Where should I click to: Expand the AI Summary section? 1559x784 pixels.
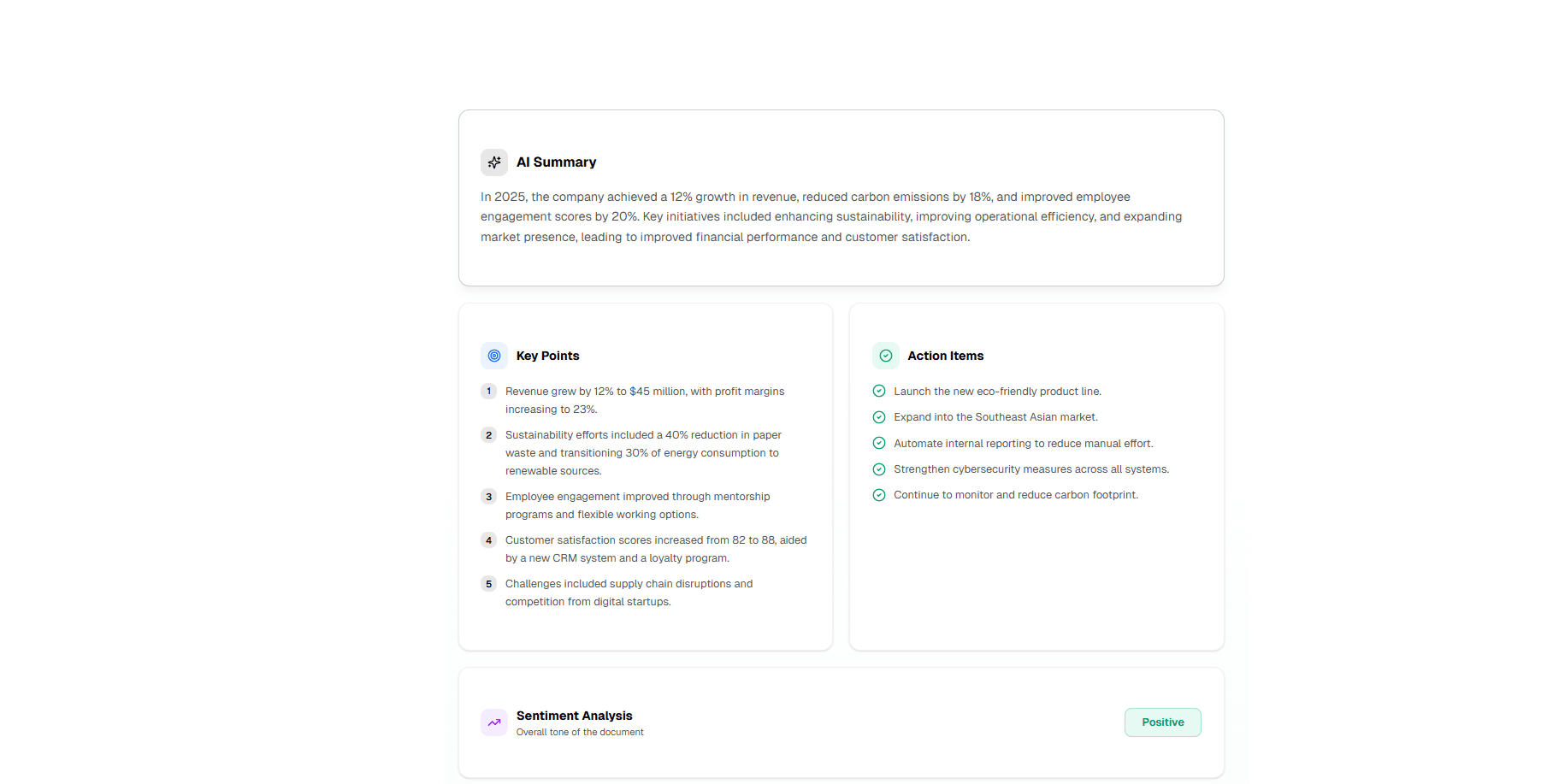pyautogui.click(x=556, y=162)
